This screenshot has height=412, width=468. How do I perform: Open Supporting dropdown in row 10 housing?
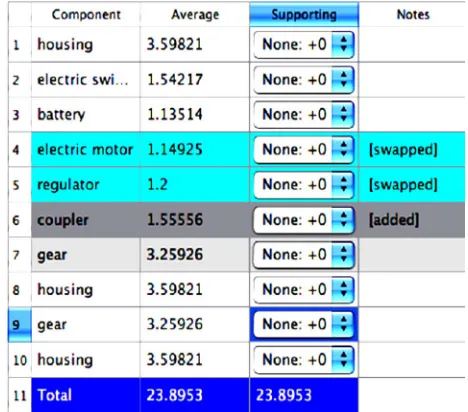303,360
